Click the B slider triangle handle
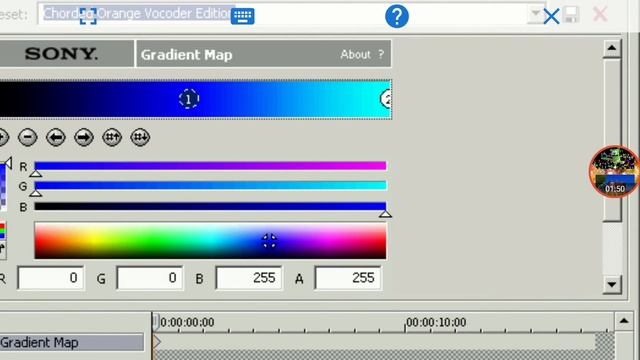Screen dimensions: 640x360 point(385,214)
